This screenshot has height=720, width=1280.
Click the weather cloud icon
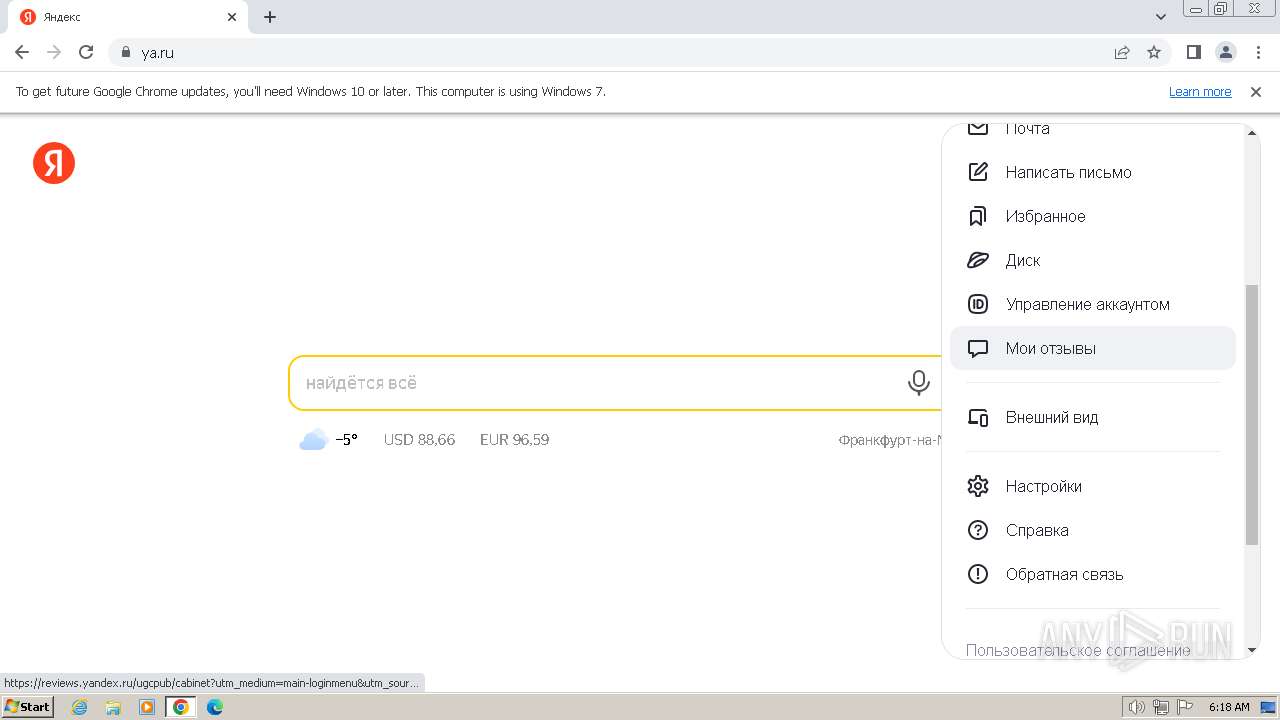(313, 440)
